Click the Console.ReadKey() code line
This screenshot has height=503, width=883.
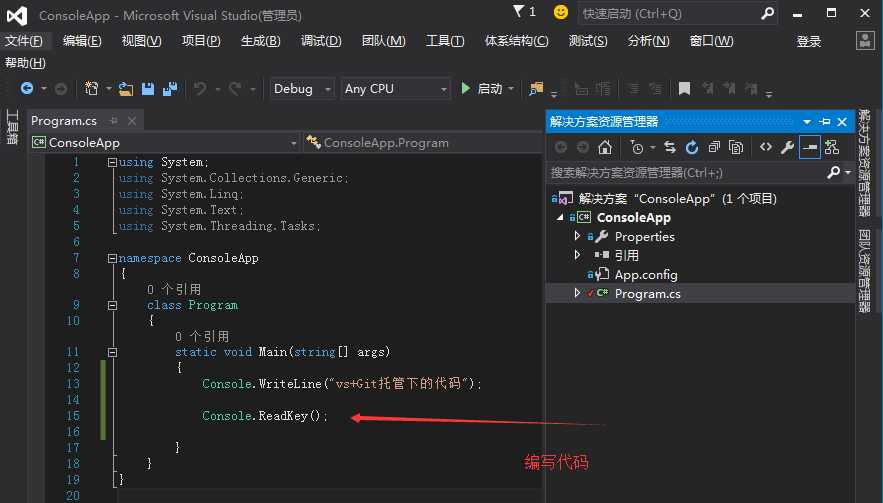point(265,416)
